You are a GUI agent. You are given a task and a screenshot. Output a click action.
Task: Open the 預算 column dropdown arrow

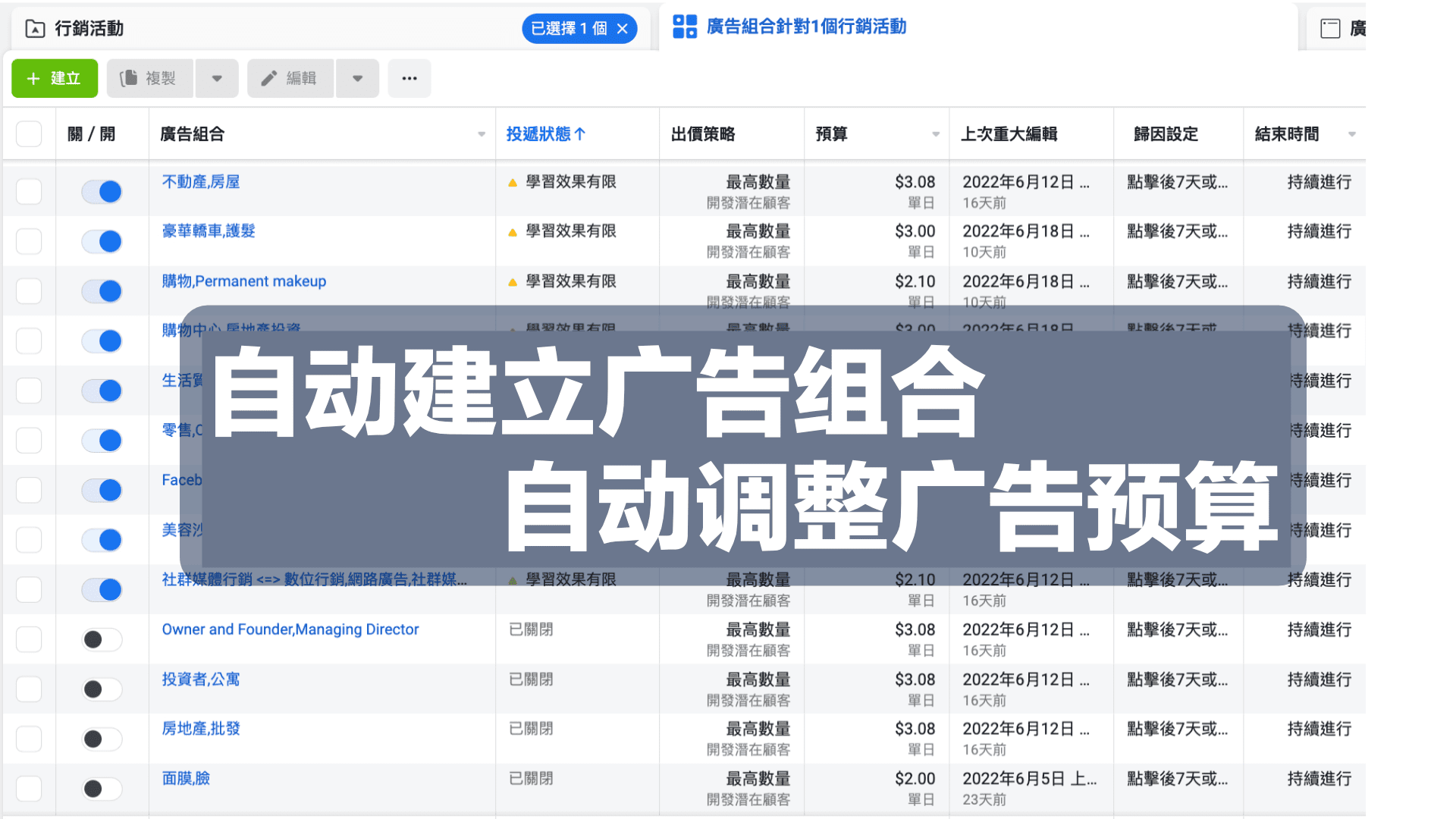coord(936,134)
